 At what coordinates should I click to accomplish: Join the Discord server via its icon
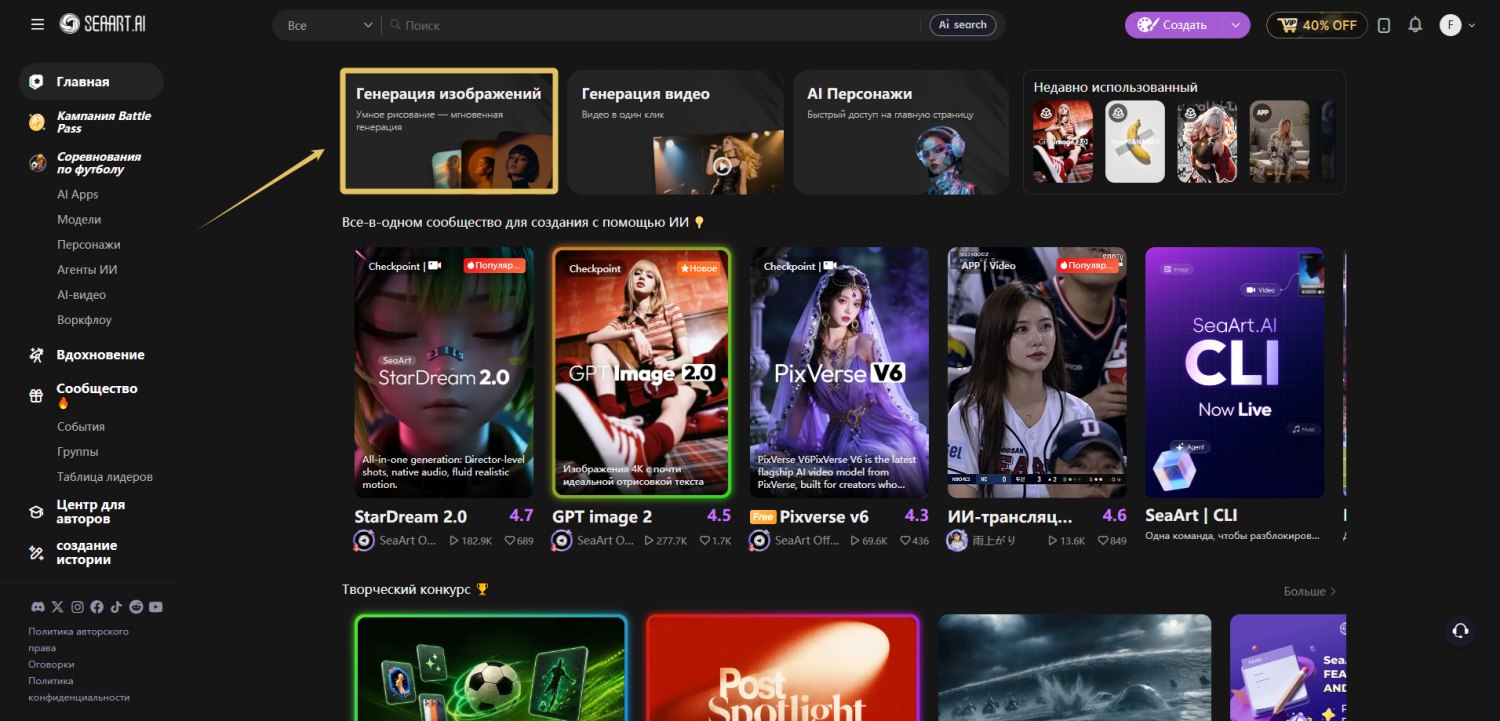point(38,607)
